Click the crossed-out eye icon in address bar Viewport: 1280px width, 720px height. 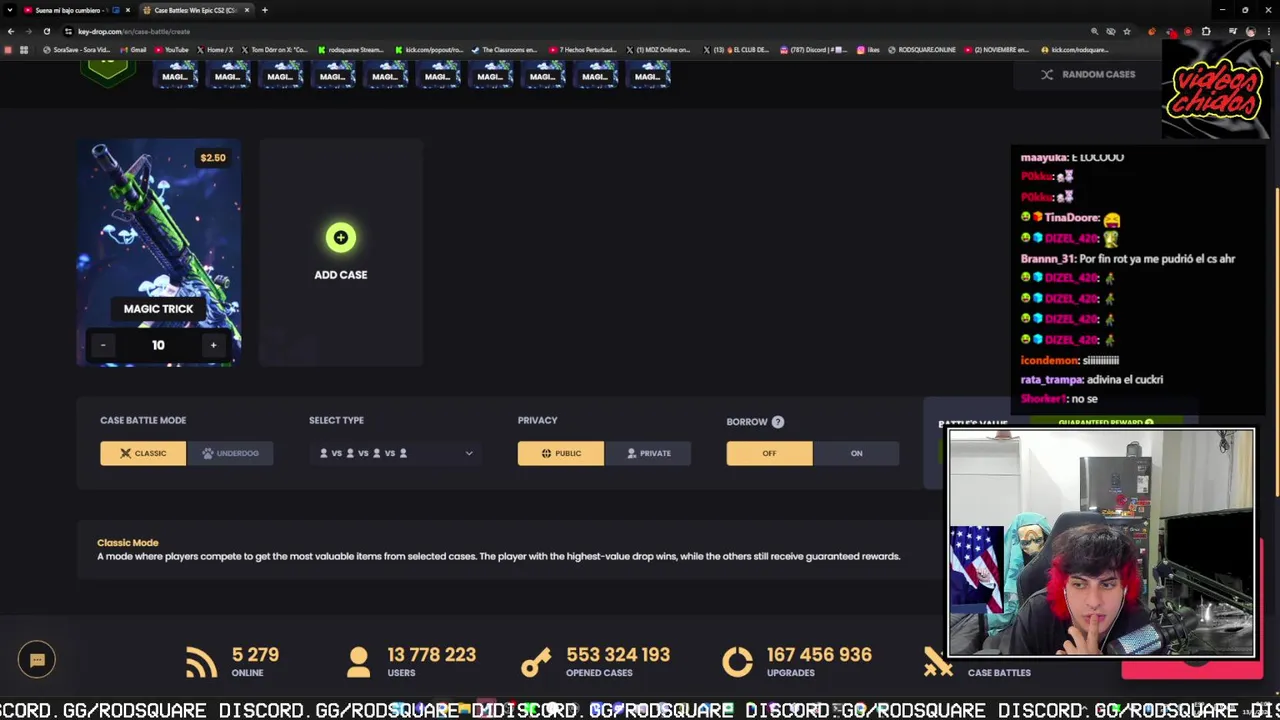[1110, 31]
